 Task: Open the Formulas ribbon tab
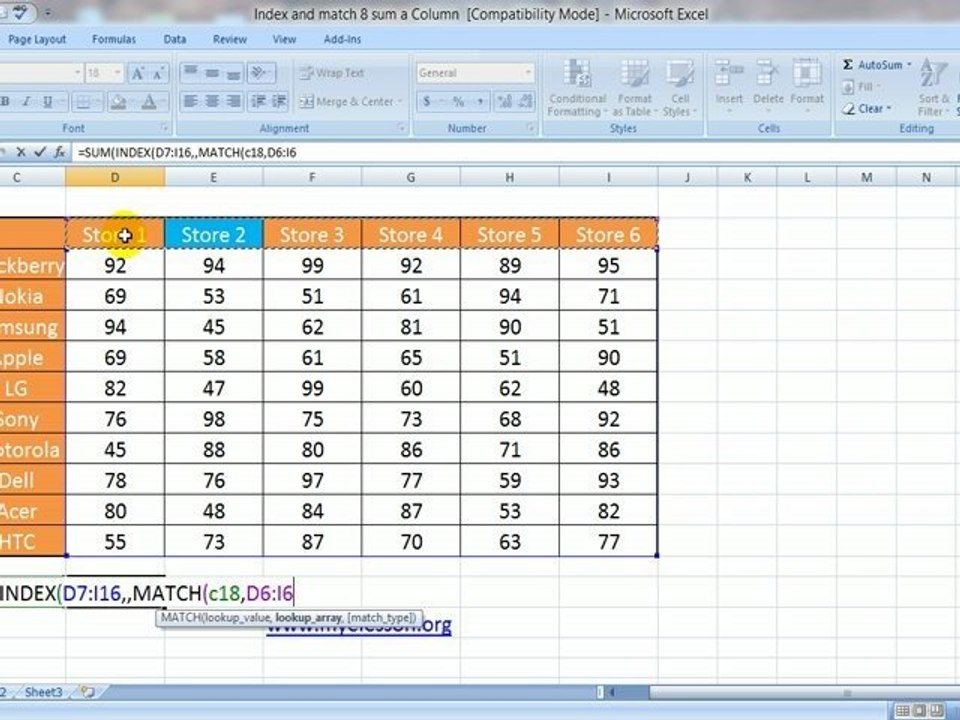click(x=114, y=39)
